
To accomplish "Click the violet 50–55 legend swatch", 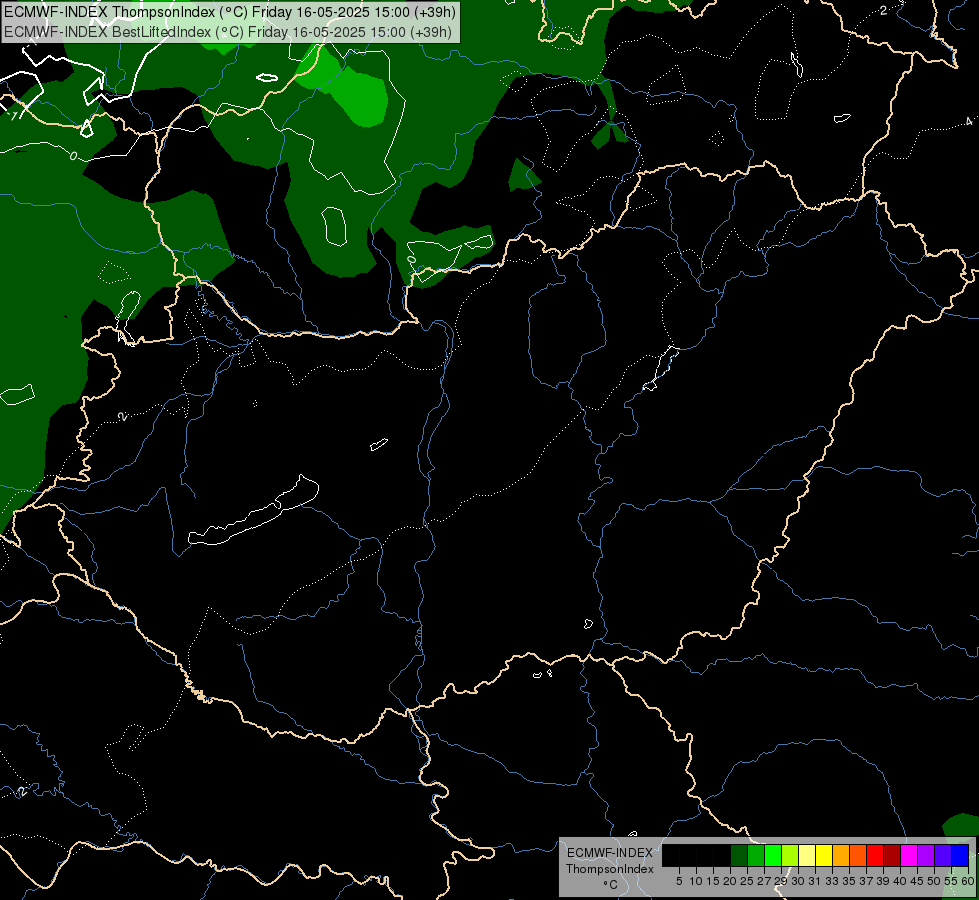I will coord(943,855).
